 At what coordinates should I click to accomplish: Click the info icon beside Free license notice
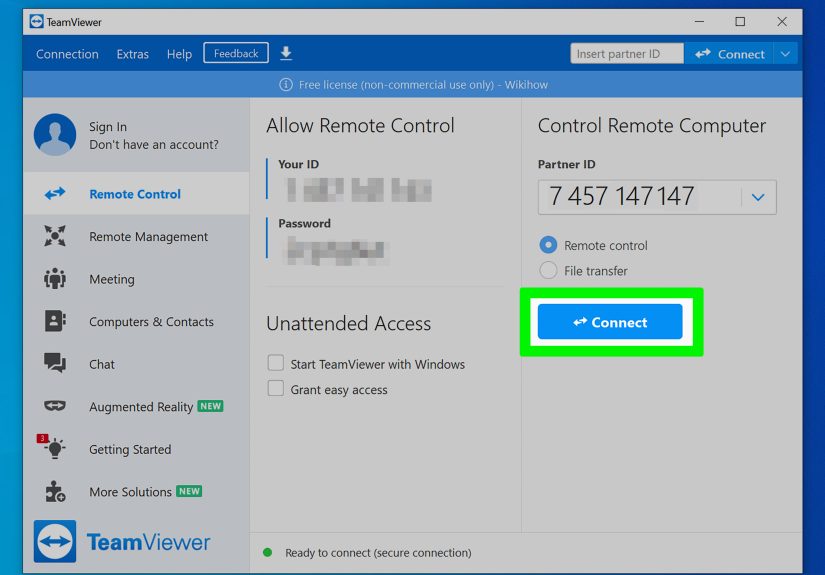(x=286, y=85)
